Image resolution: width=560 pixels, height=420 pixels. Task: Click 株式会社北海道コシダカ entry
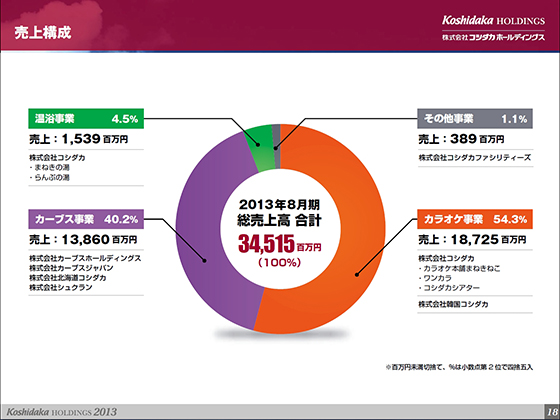coord(68,278)
